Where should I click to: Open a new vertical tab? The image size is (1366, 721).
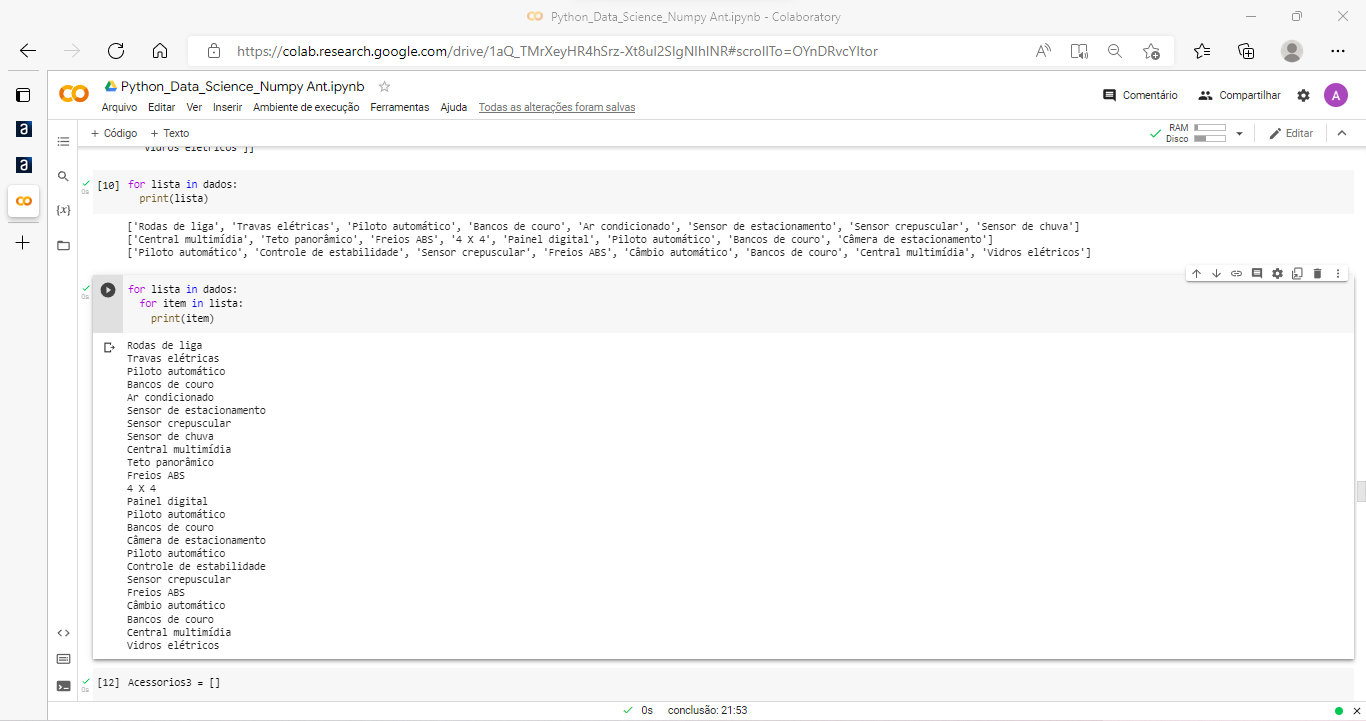click(23, 243)
